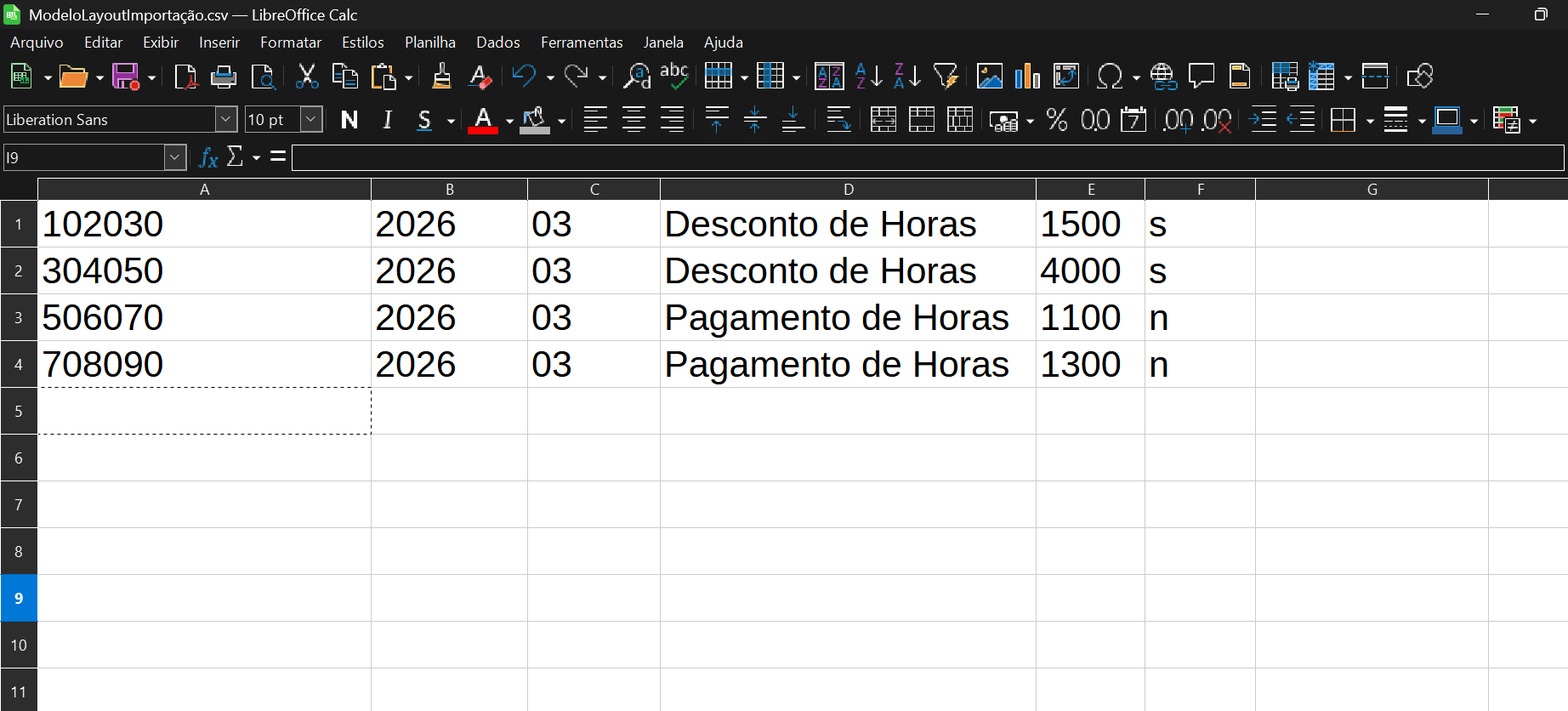Open the Font Size dropdown
The image size is (1568, 711).
tap(311, 120)
